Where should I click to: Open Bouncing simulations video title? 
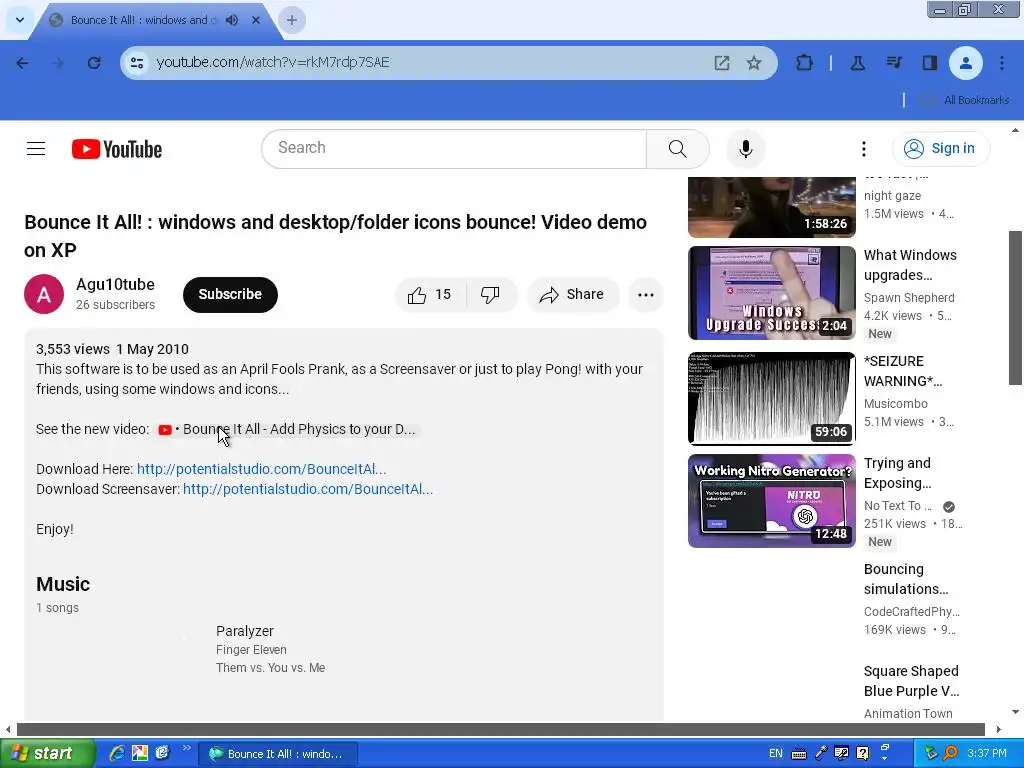point(906,579)
